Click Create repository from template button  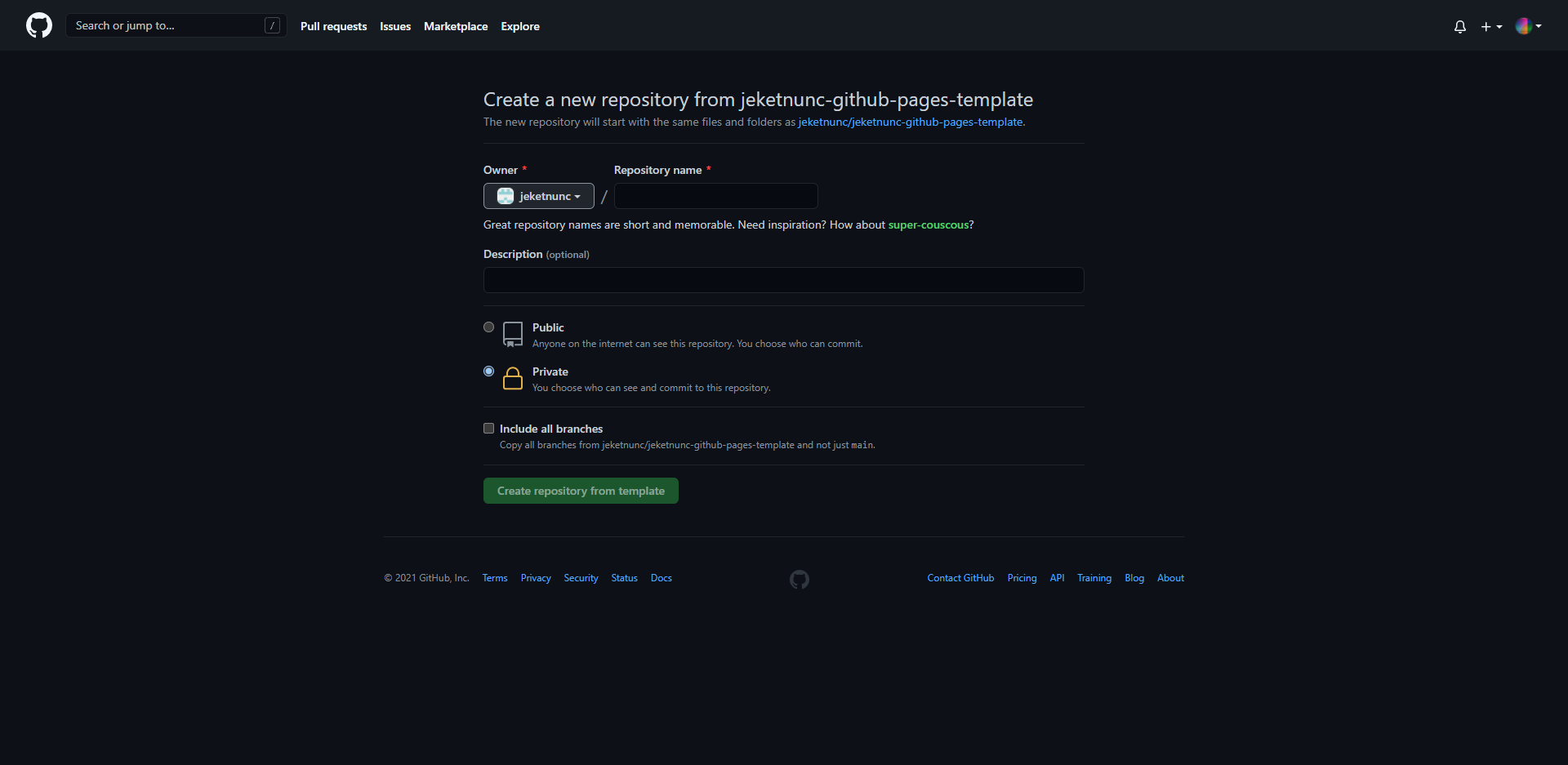tap(581, 491)
